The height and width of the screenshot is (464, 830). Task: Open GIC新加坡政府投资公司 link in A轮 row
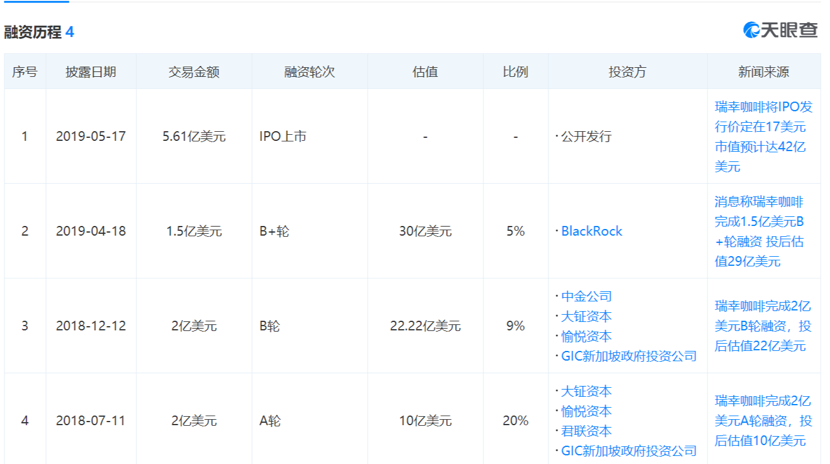point(628,451)
